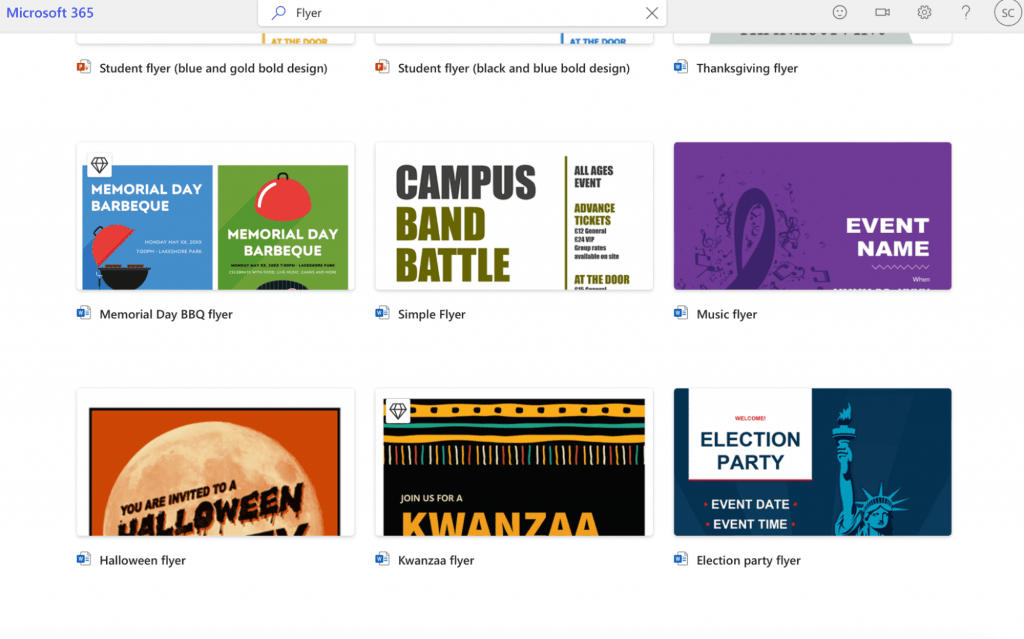
Task: Click the premium diamond badge on Kwanzaa flyer
Action: (398, 411)
